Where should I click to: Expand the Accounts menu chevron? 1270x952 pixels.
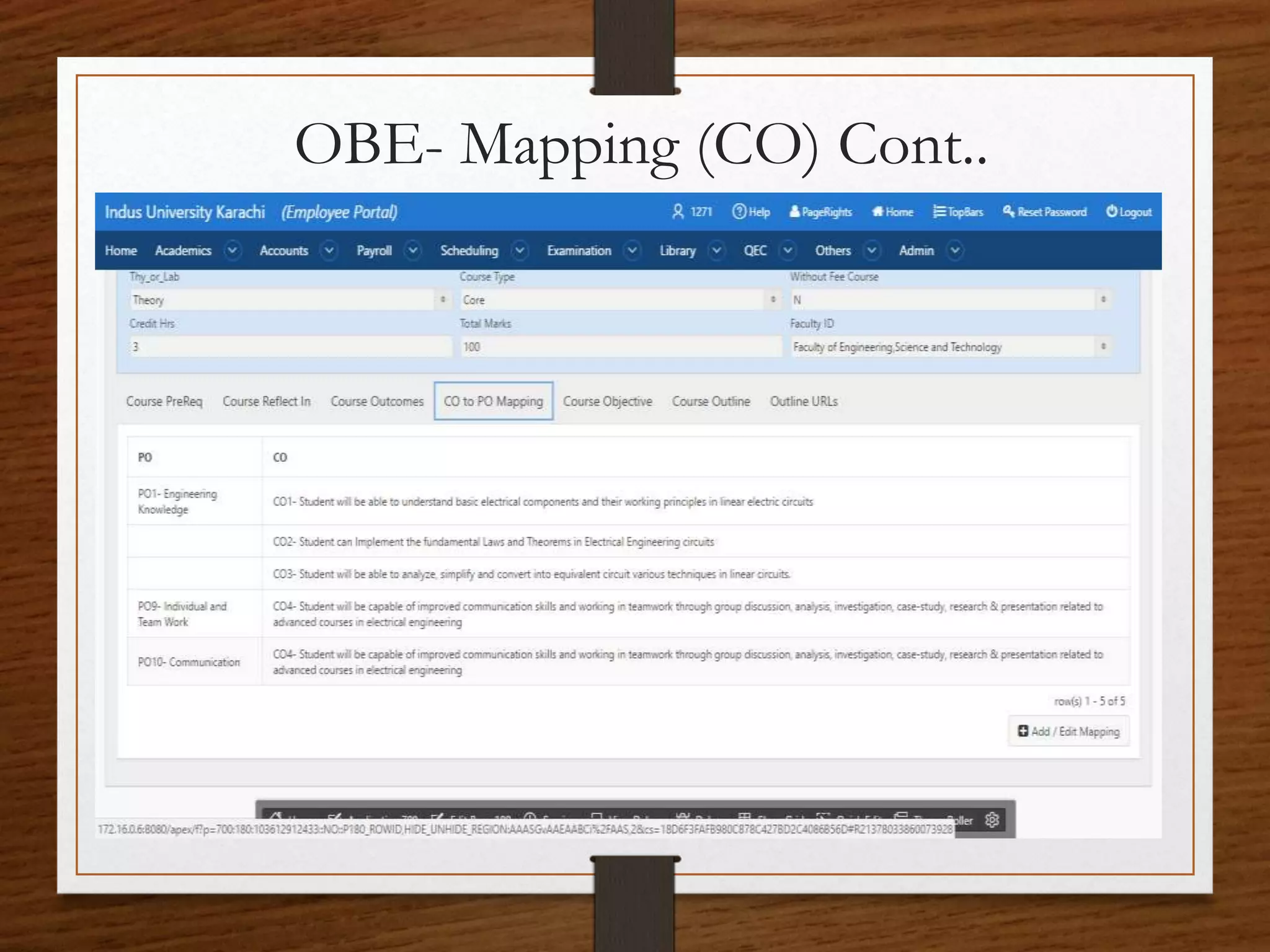(x=329, y=250)
